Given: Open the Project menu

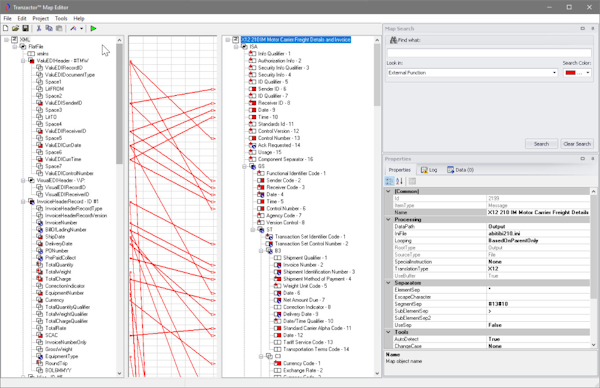Looking at the screenshot, I should [41, 18].
